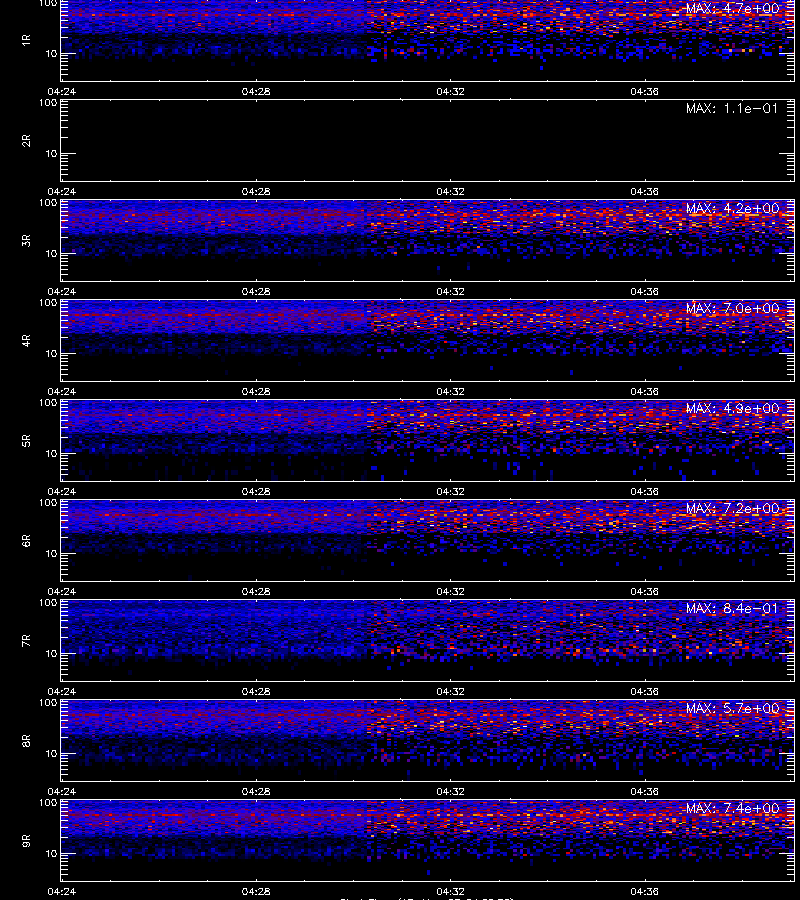Click inside the 3R spectrogram panel
Viewport: 800px width, 900px height.
[428, 240]
